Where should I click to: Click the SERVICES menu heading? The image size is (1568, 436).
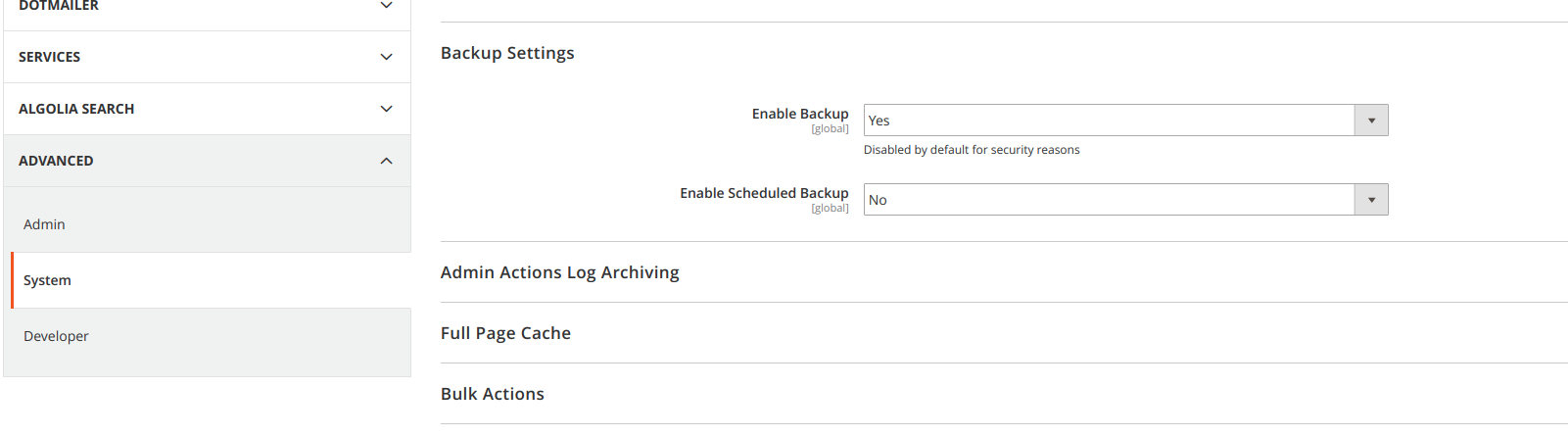[x=49, y=57]
